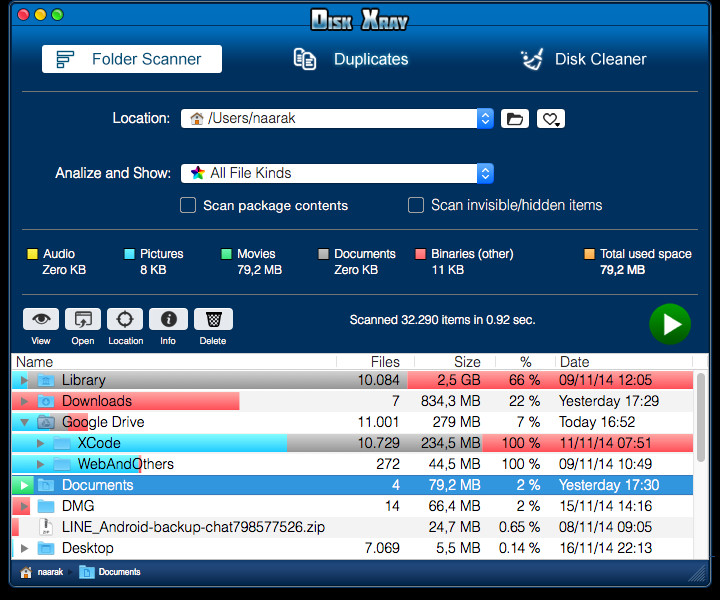Viewport: 720px width, 600px height.
Task: Switch to Folder Scanner tab
Action: [132, 59]
